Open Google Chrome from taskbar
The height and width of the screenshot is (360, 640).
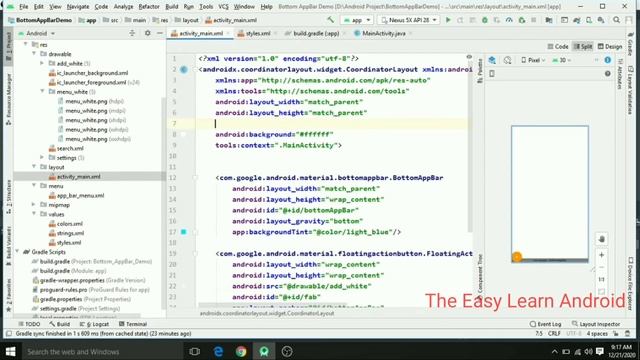pos(241,351)
